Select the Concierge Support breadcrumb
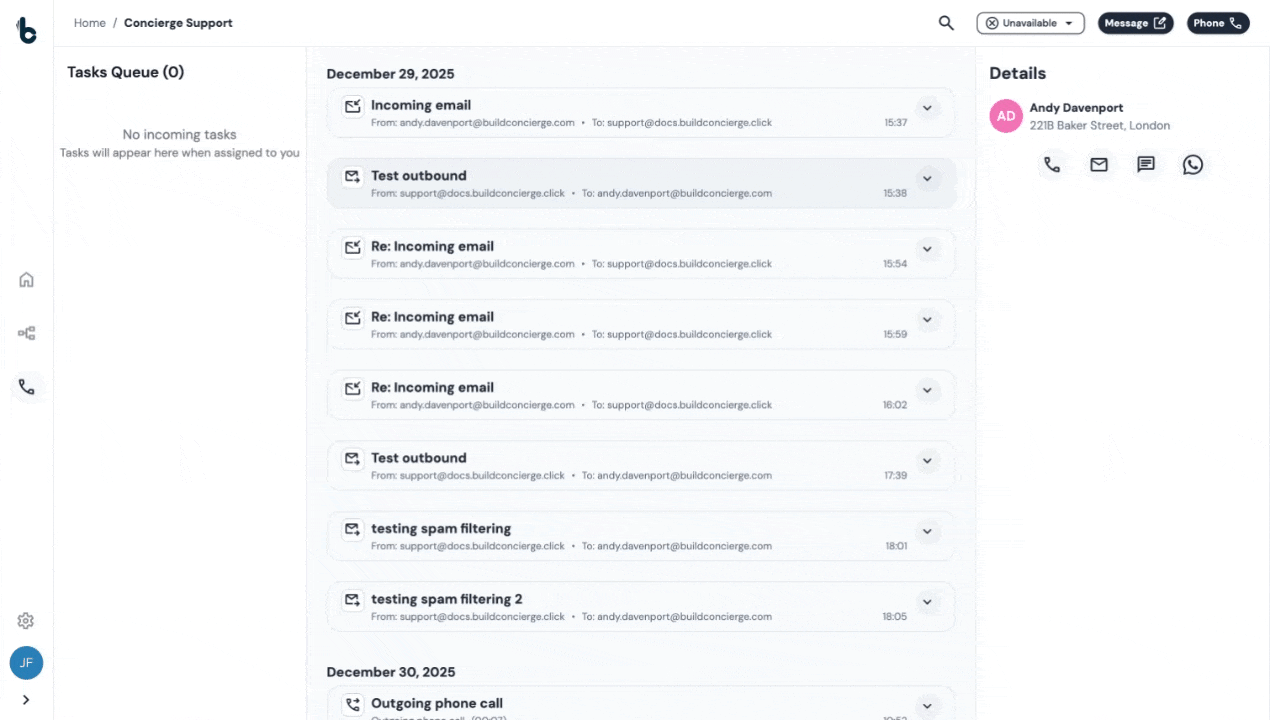The image size is (1270, 720). [178, 22]
